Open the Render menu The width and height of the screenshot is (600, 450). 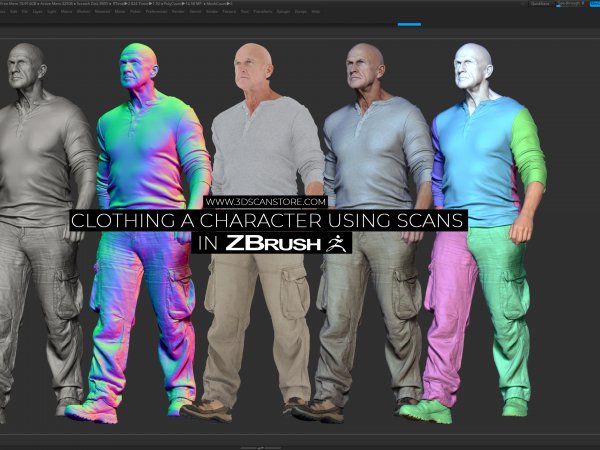click(178, 11)
